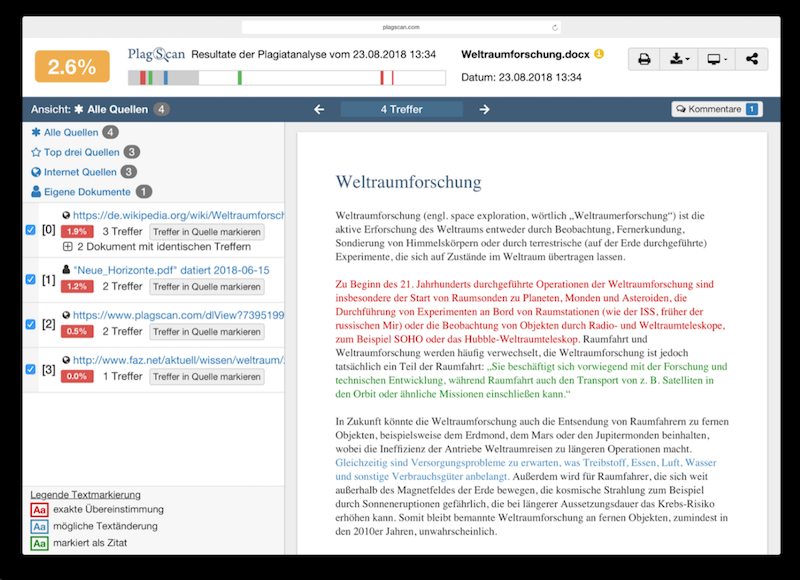Viewport: 800px width, 580px height.
Task: Click the red highlighted passage starting Zu Beginn
Action: click(530, 312)
